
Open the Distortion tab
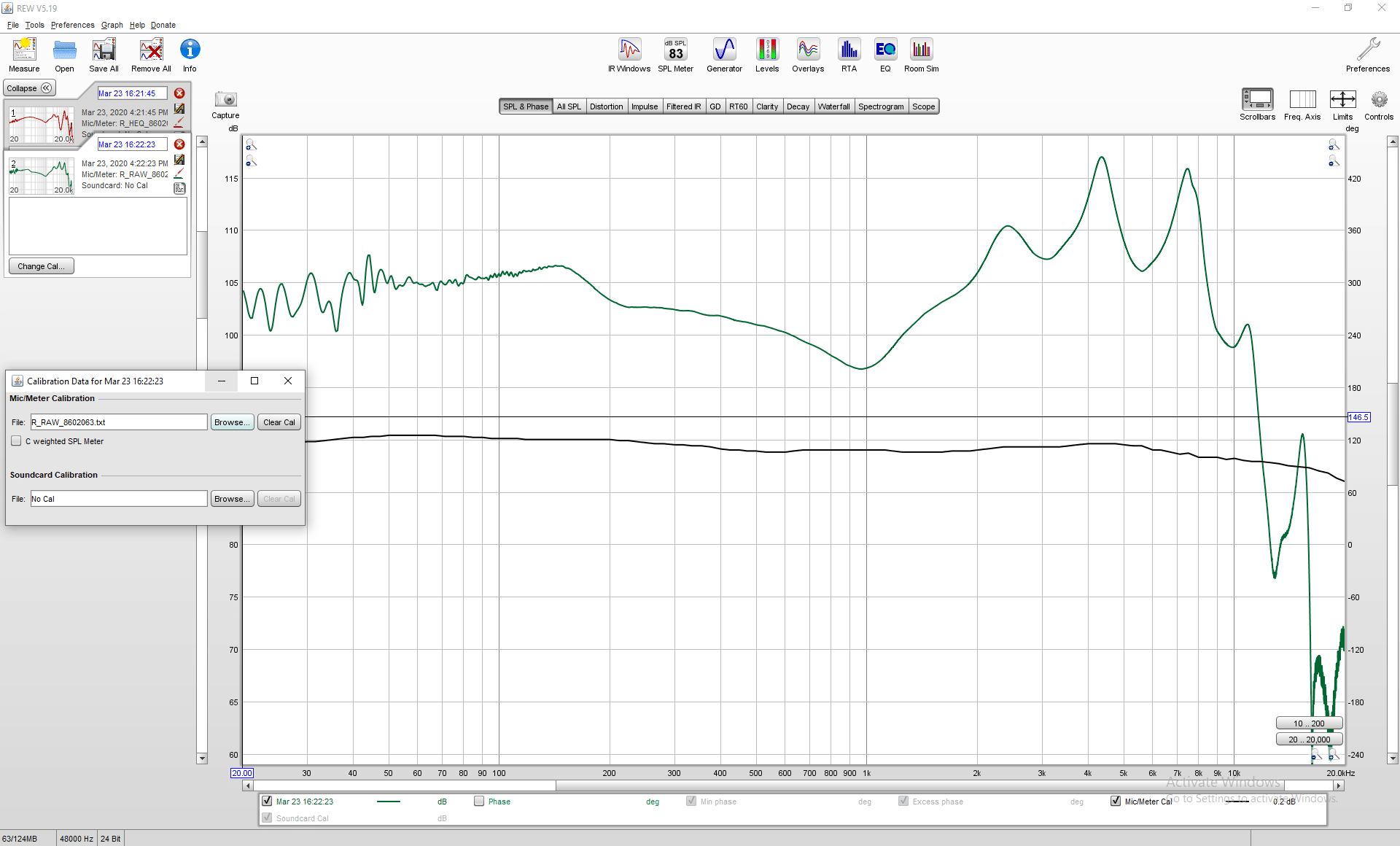coord(607,106)
